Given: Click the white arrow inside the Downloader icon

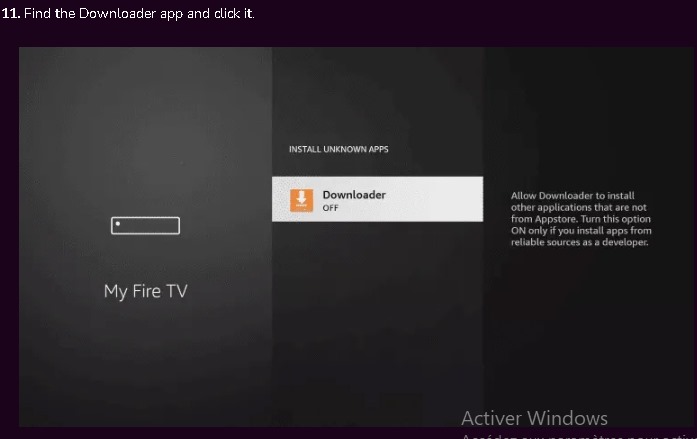Looking at the screenshot, I should click(x=301, y=198).
